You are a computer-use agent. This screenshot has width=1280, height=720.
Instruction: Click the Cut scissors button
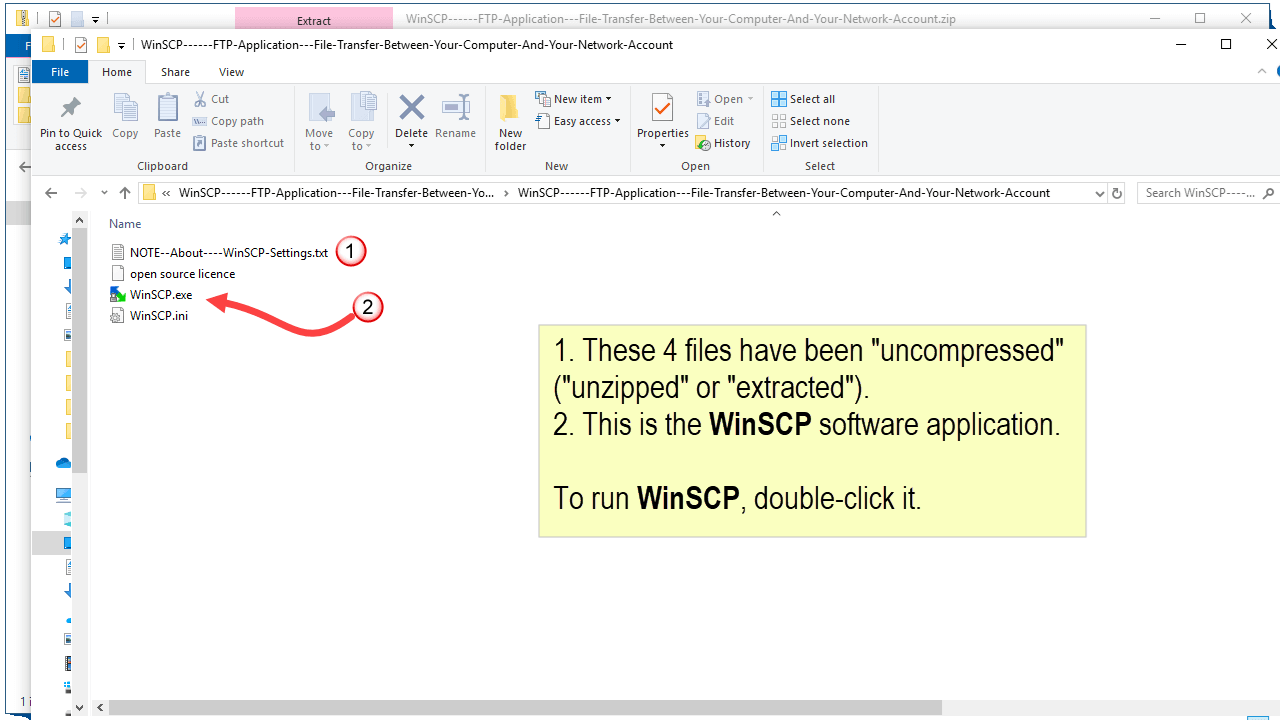[x=211, y=99]
